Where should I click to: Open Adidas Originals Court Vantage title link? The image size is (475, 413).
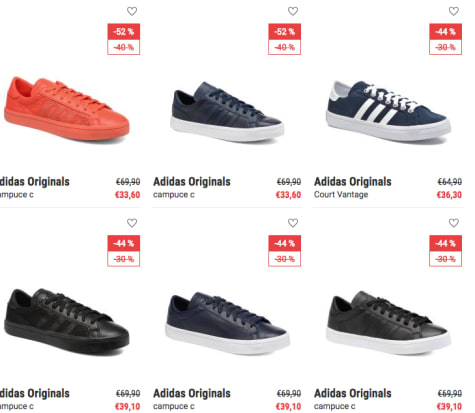tap(353, 182)
